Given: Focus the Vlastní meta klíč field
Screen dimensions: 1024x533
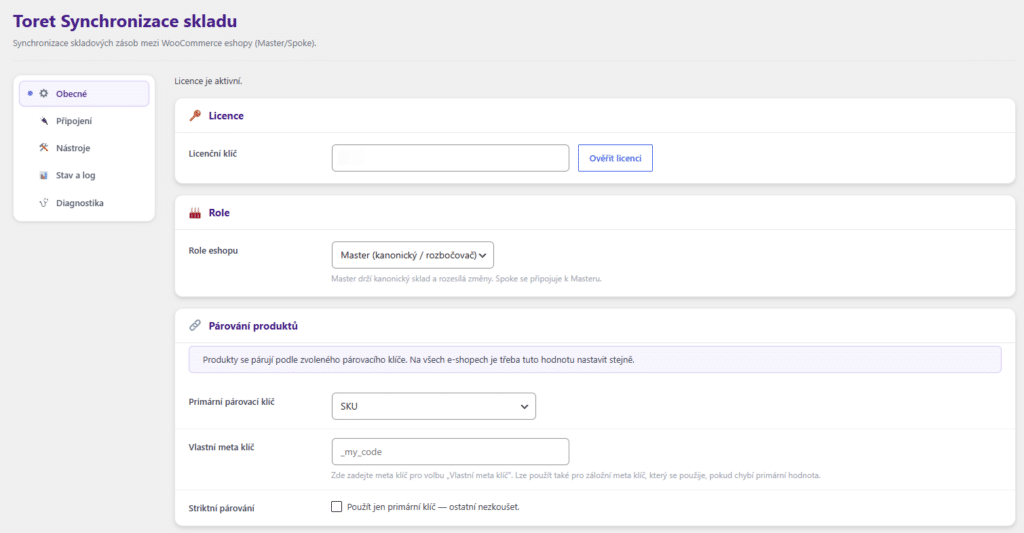Looking at the screenshot, I should point(451,451).
